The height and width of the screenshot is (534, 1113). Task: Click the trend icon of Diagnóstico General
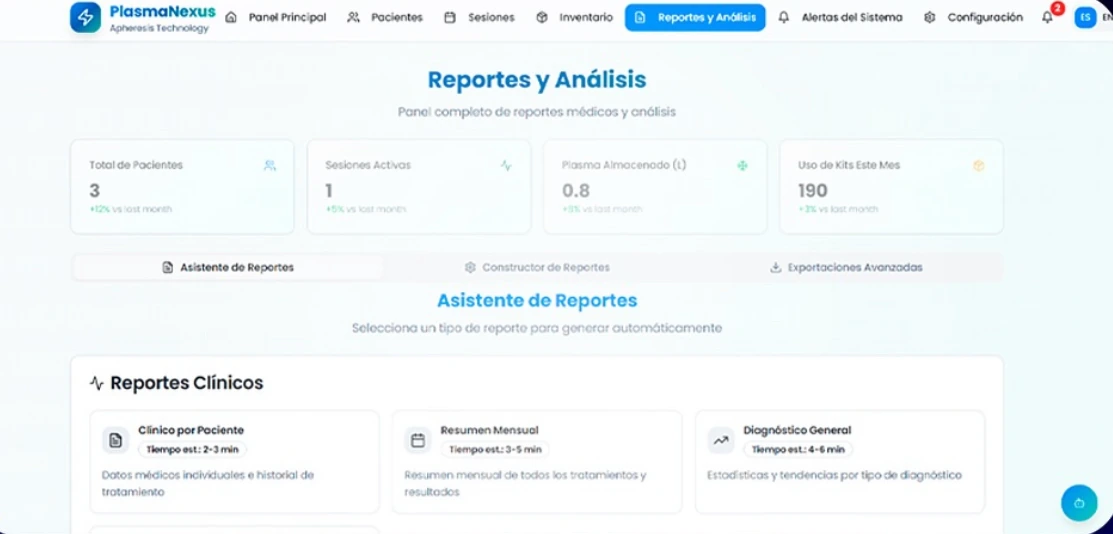tap(721, 440)
